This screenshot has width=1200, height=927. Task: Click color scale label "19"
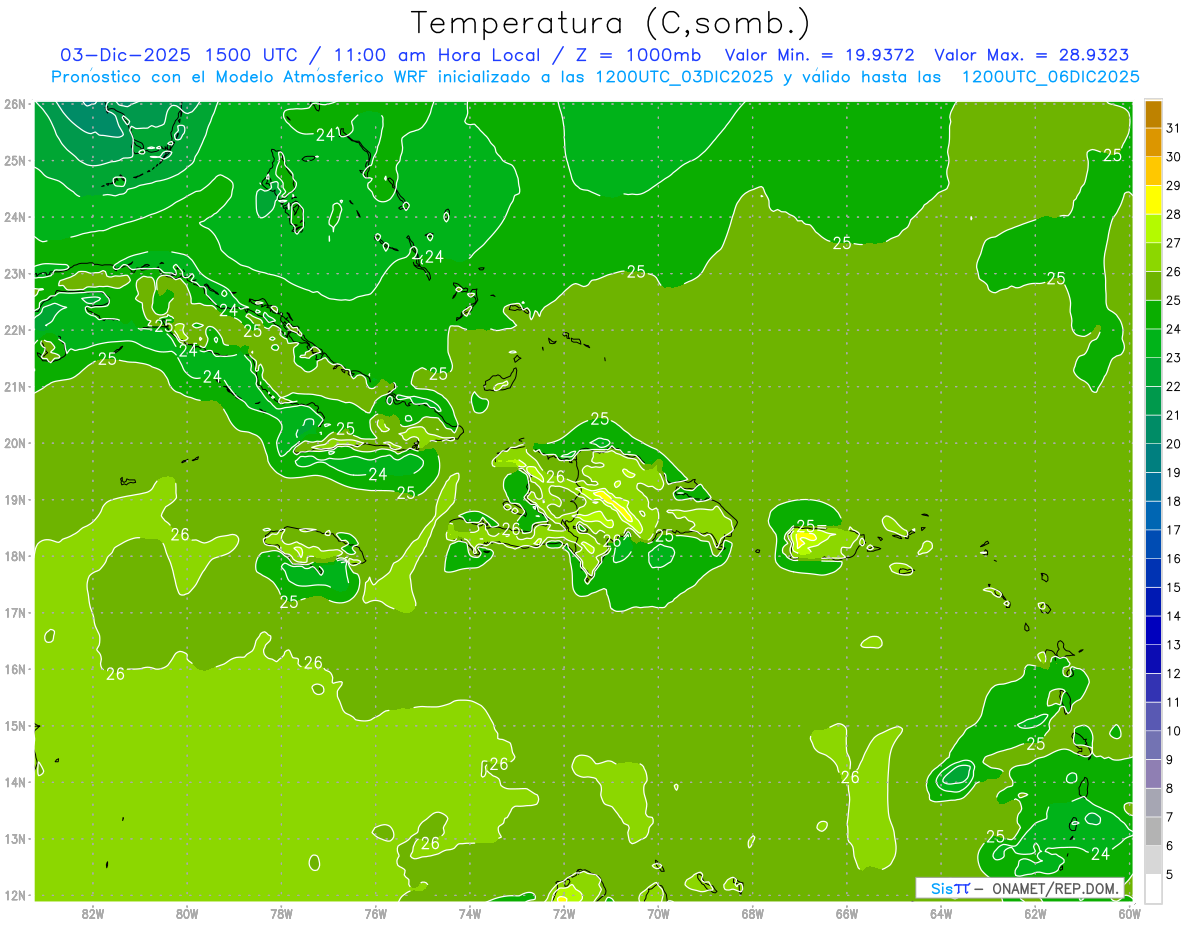[1173, 472]
